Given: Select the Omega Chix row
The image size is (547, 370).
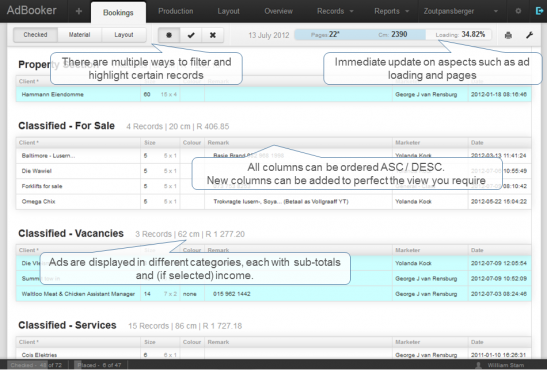Looking at the screenshot, I should (x=274, y=202).
